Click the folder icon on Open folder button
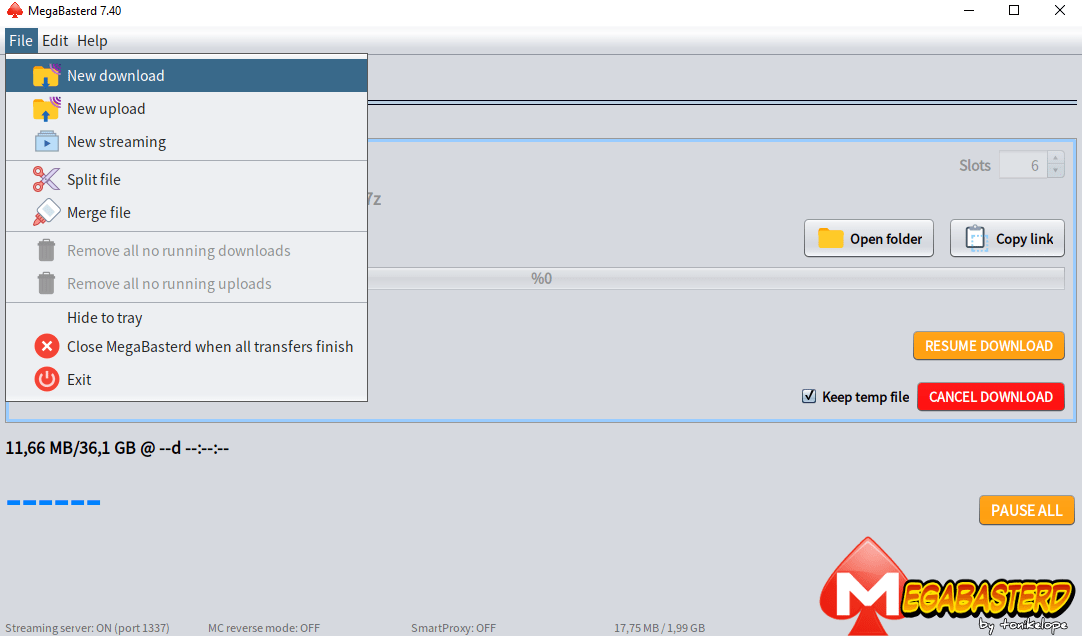 point(830,239)
